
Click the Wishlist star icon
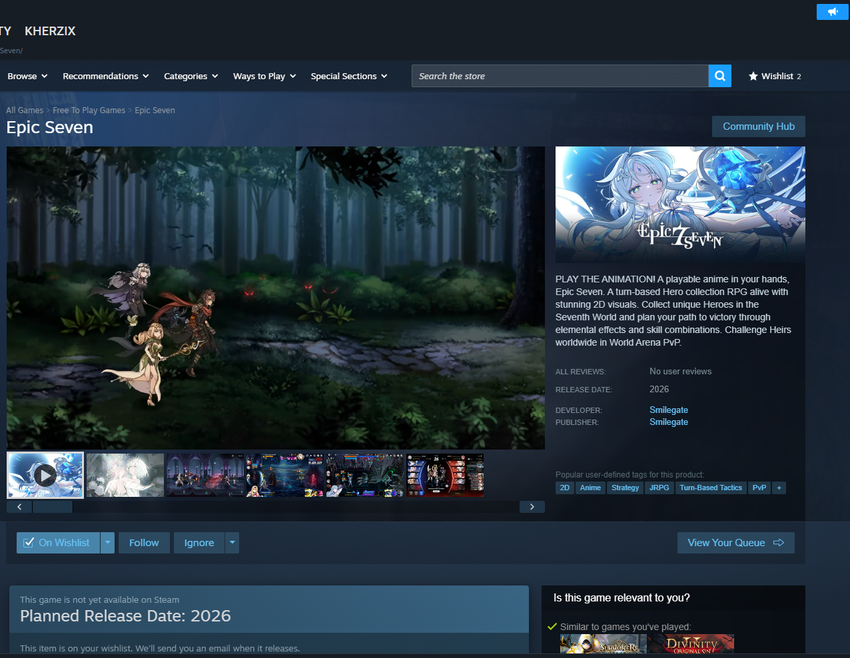753,76
